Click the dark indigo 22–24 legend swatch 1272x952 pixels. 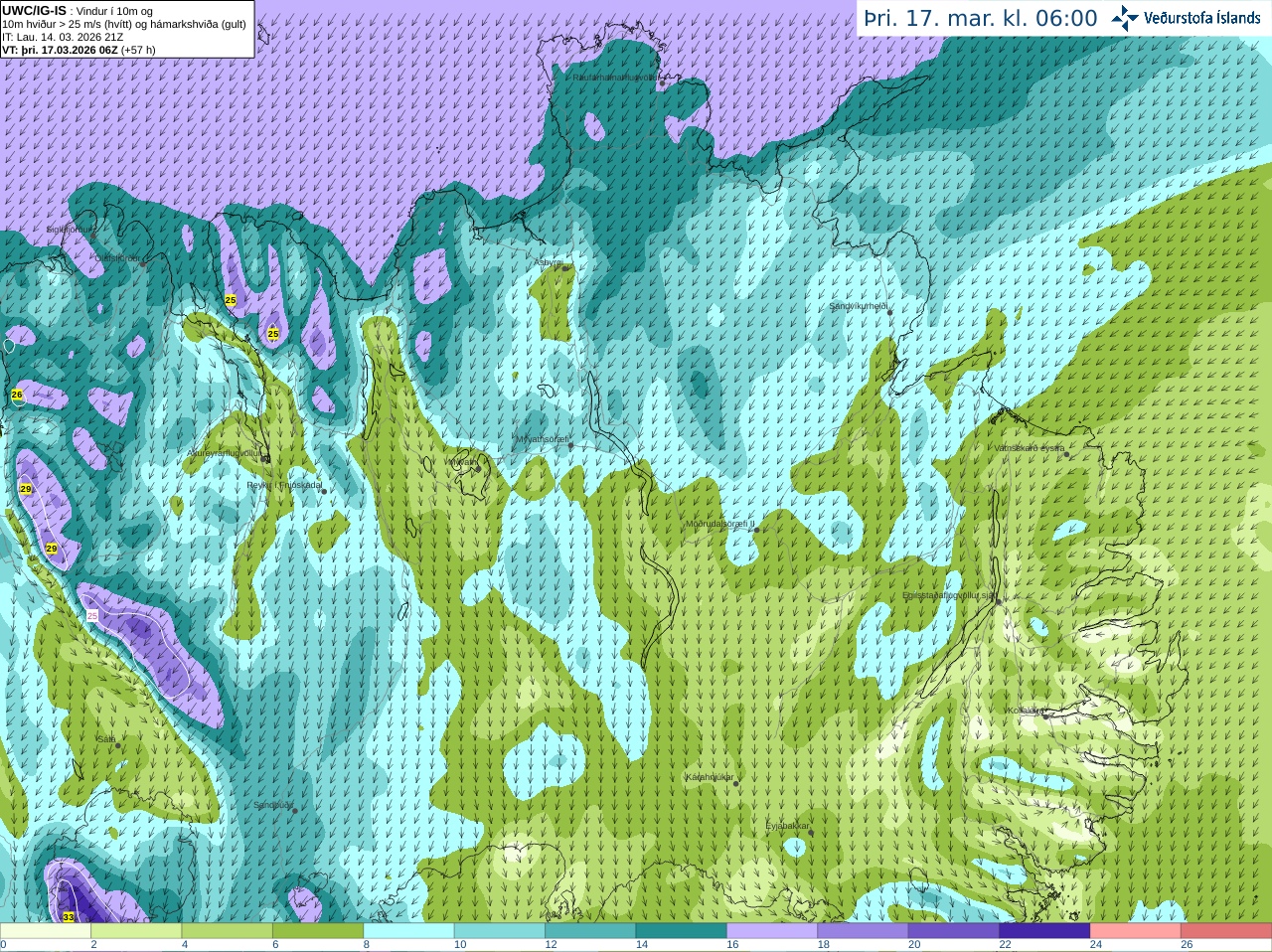1044,931
